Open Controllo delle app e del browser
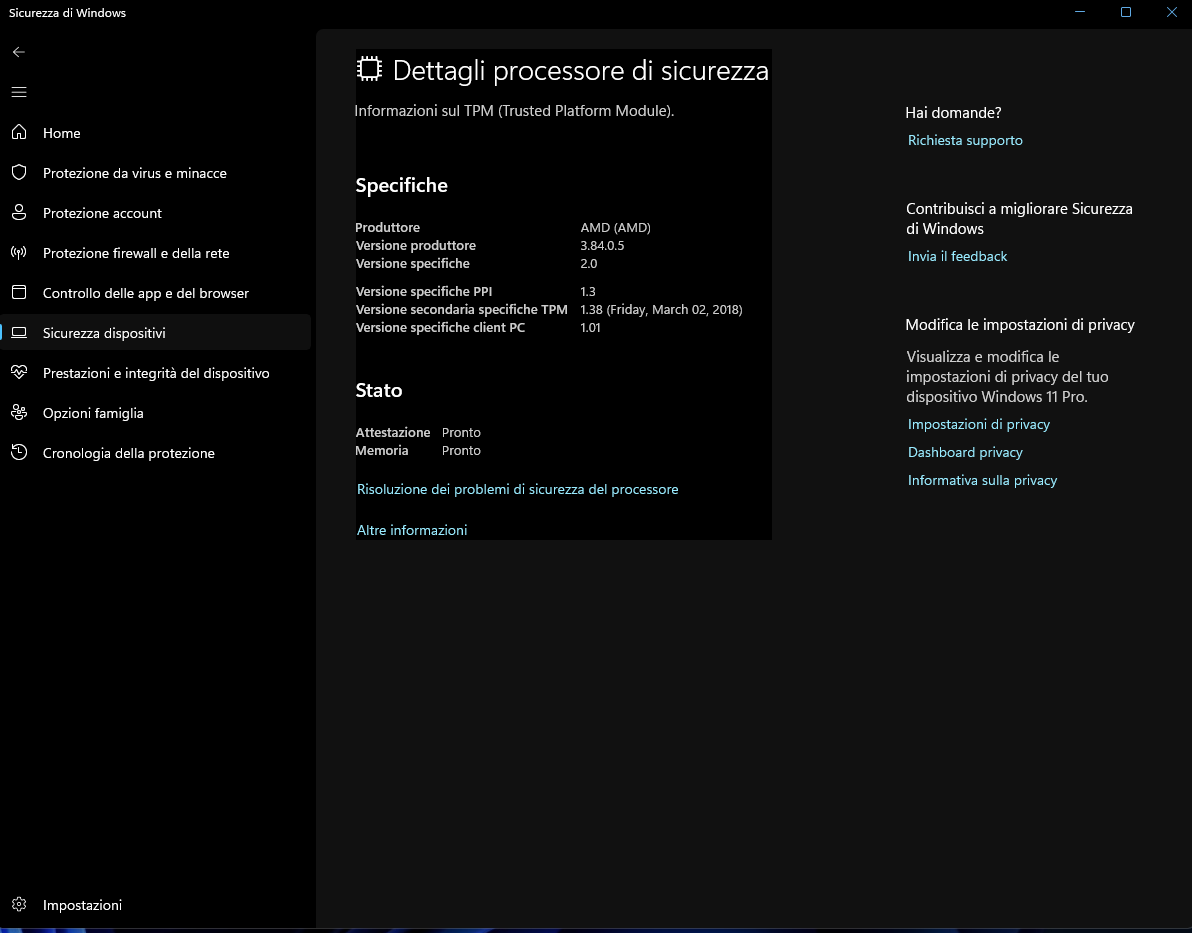The width and height of the screenshot is (1192, 933). [155, 294]
